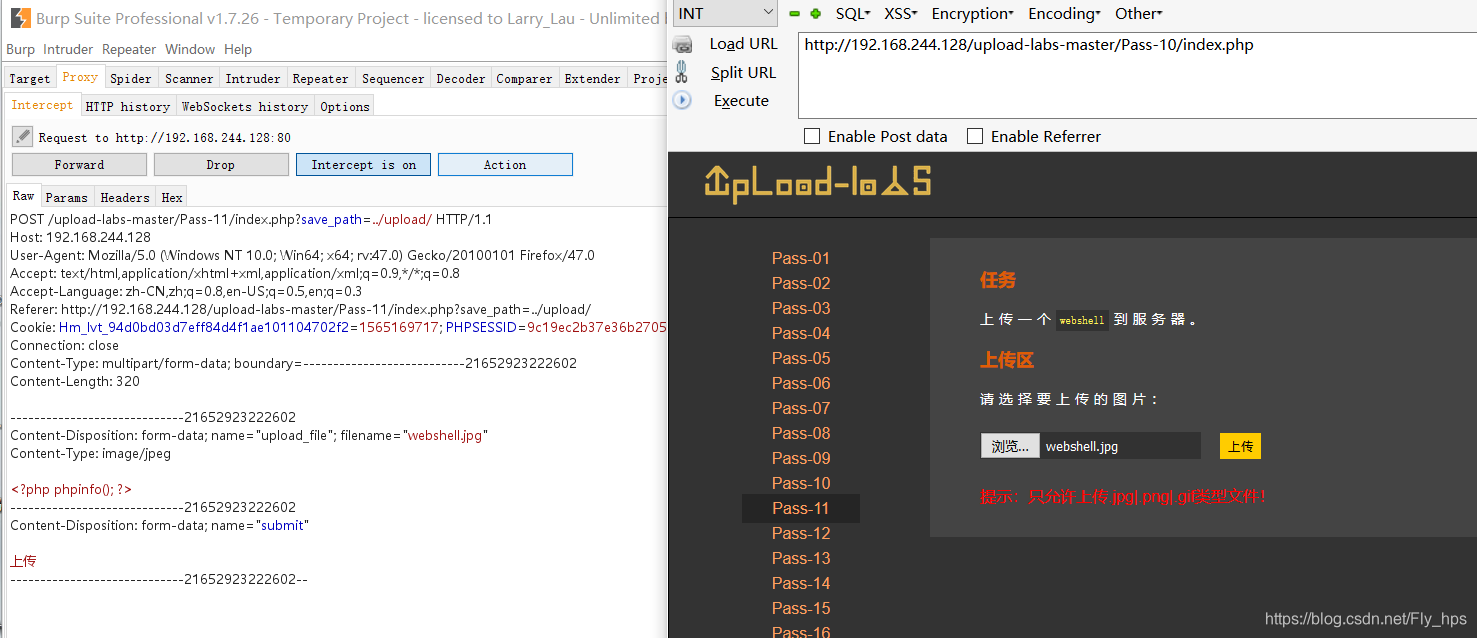The width and height of the screenshot is (1477, 638).
Task: Click the Split URL scissors icon
Action: point(682,72)
